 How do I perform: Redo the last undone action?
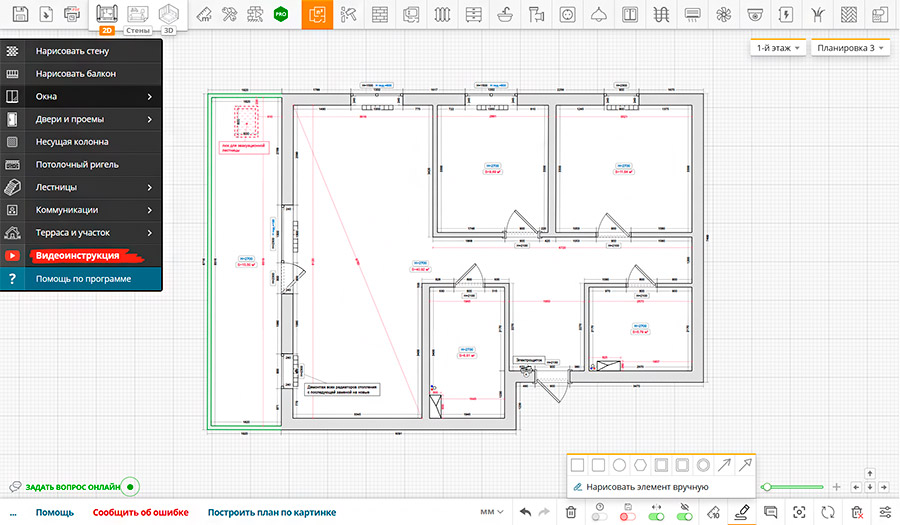(x=545, y=512)
